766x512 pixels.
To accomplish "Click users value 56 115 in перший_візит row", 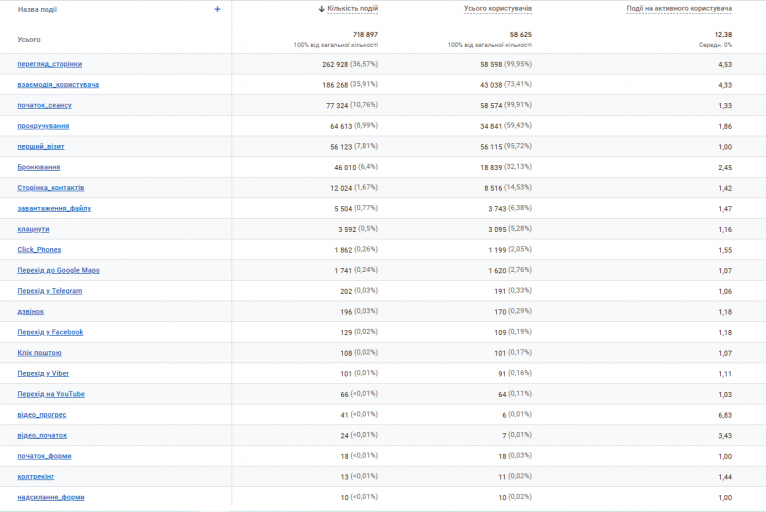I will pyautogui.click(x=491, y=147).
